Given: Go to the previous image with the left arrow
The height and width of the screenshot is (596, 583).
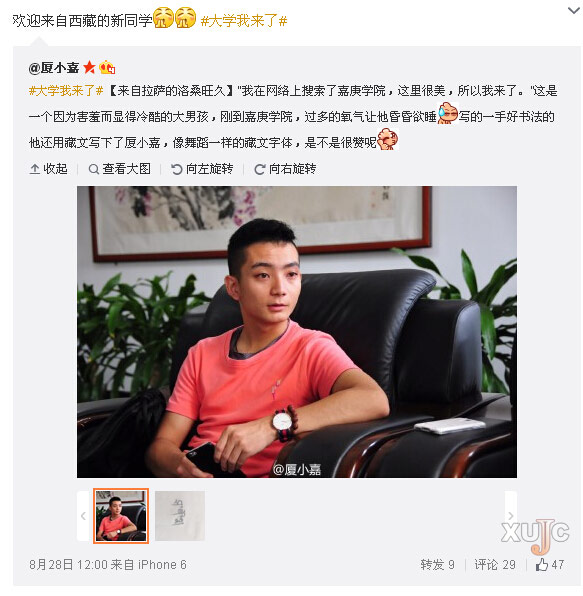Looking at the screenshot, I should [83, 516].
